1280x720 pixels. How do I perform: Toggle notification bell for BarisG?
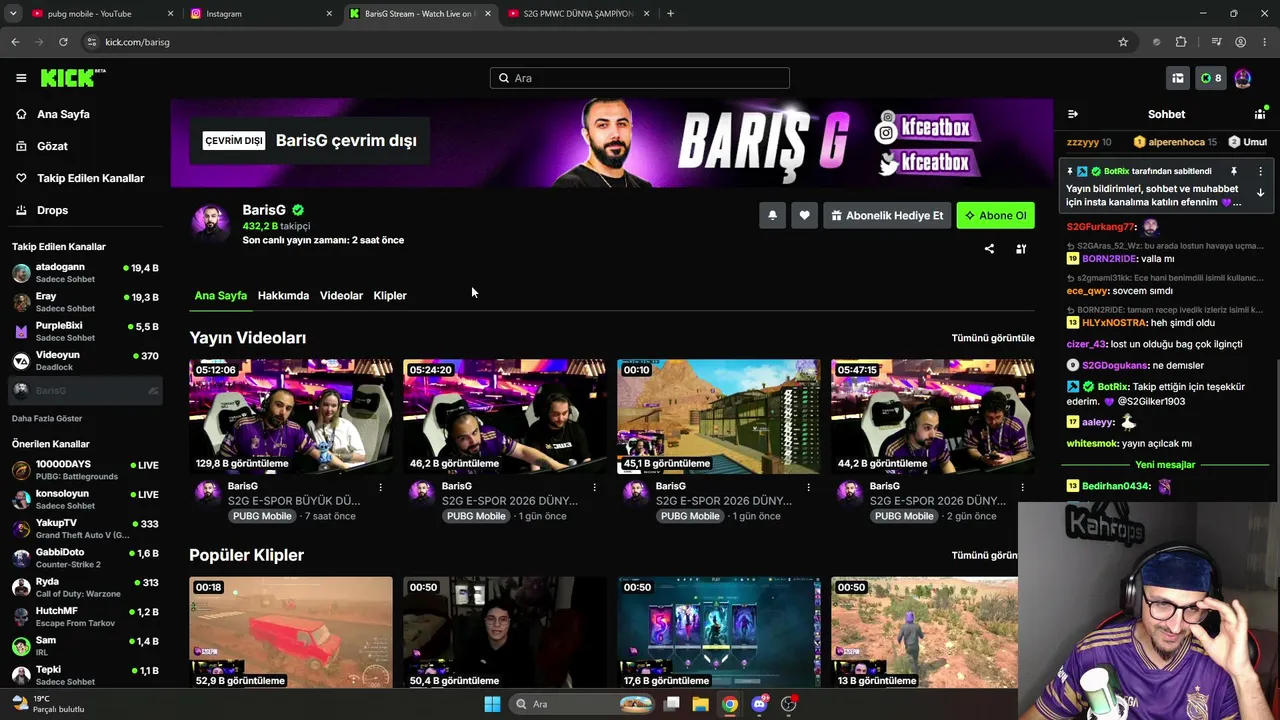(x=772, y=215)
